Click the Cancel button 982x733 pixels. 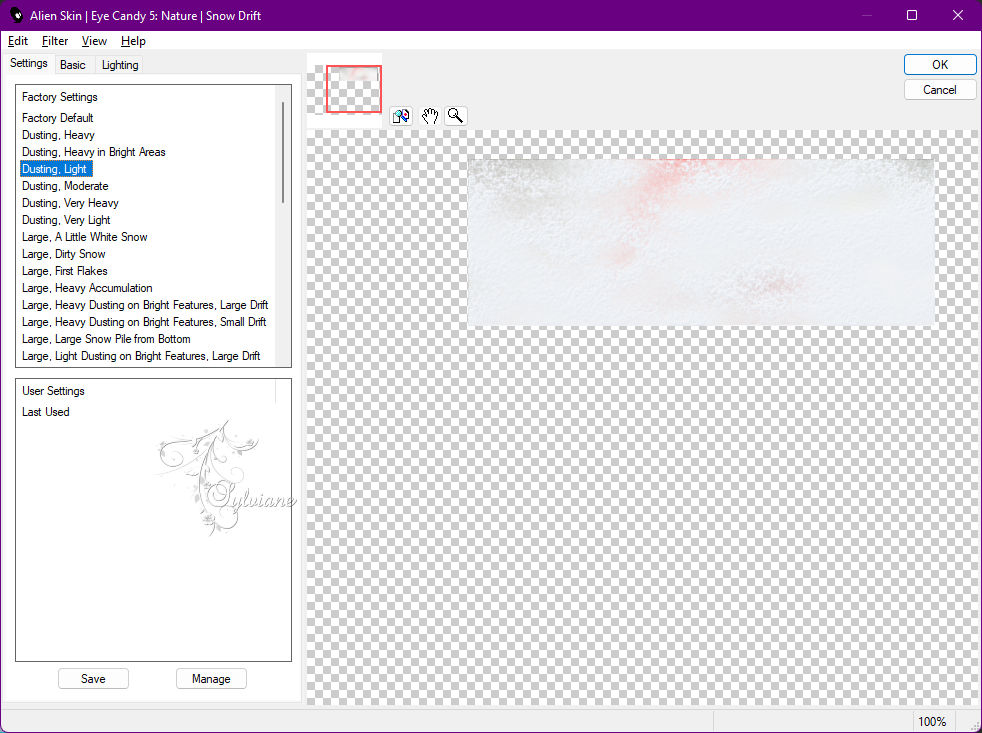tap(939, 90)
